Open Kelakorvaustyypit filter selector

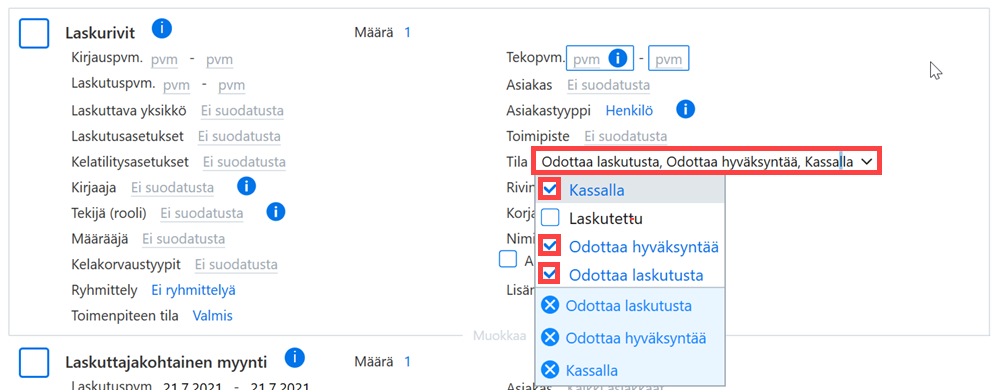pyautogui.click(x=236, y=264)
